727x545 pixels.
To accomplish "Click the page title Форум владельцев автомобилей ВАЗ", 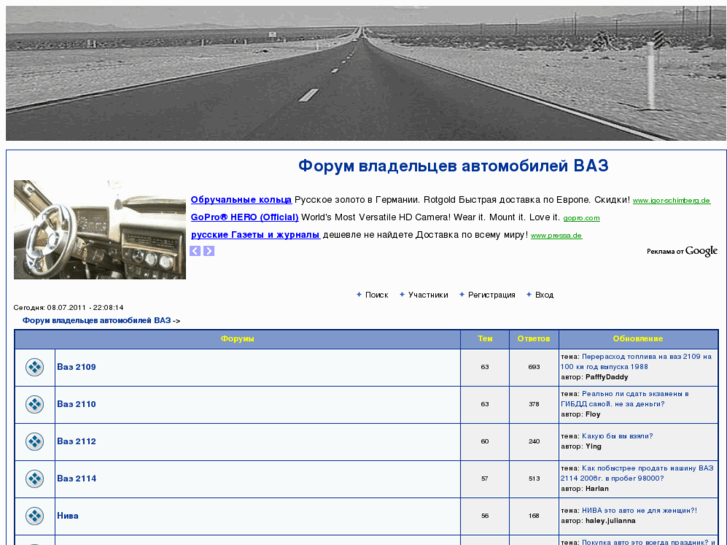I will coord(453,166).
